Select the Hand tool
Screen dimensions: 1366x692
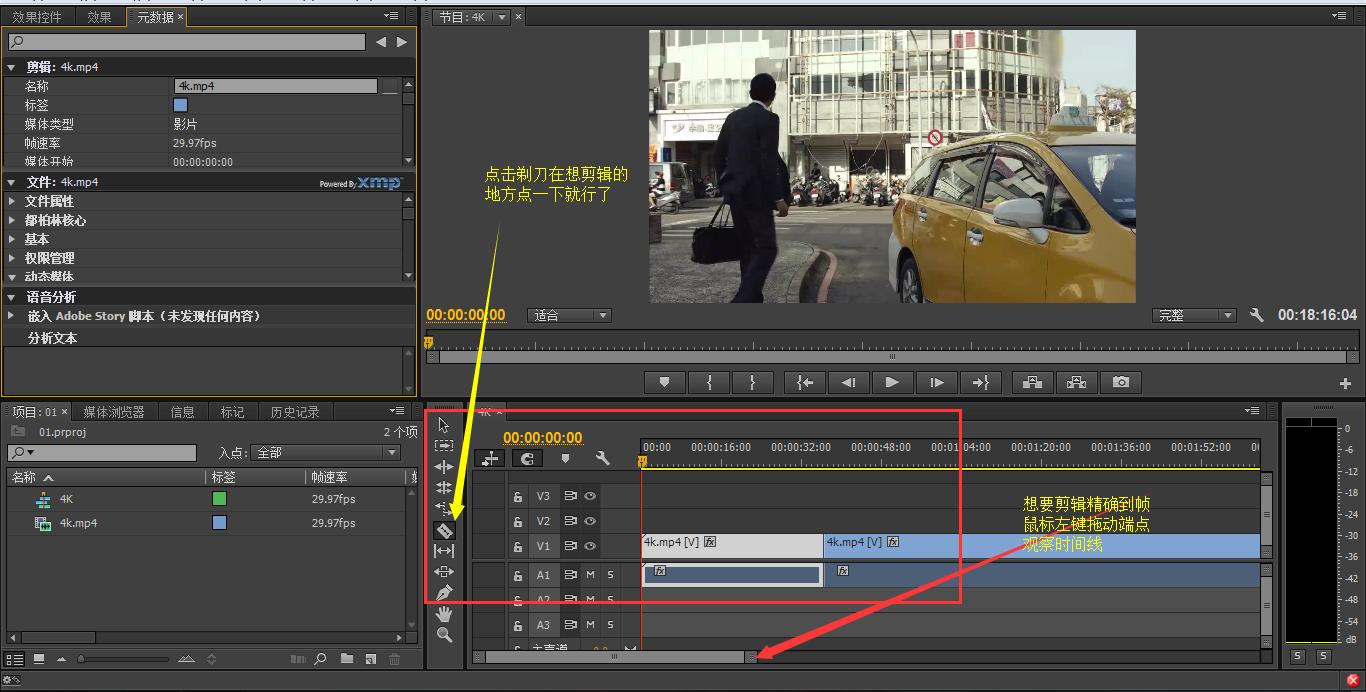pos(445,614)
